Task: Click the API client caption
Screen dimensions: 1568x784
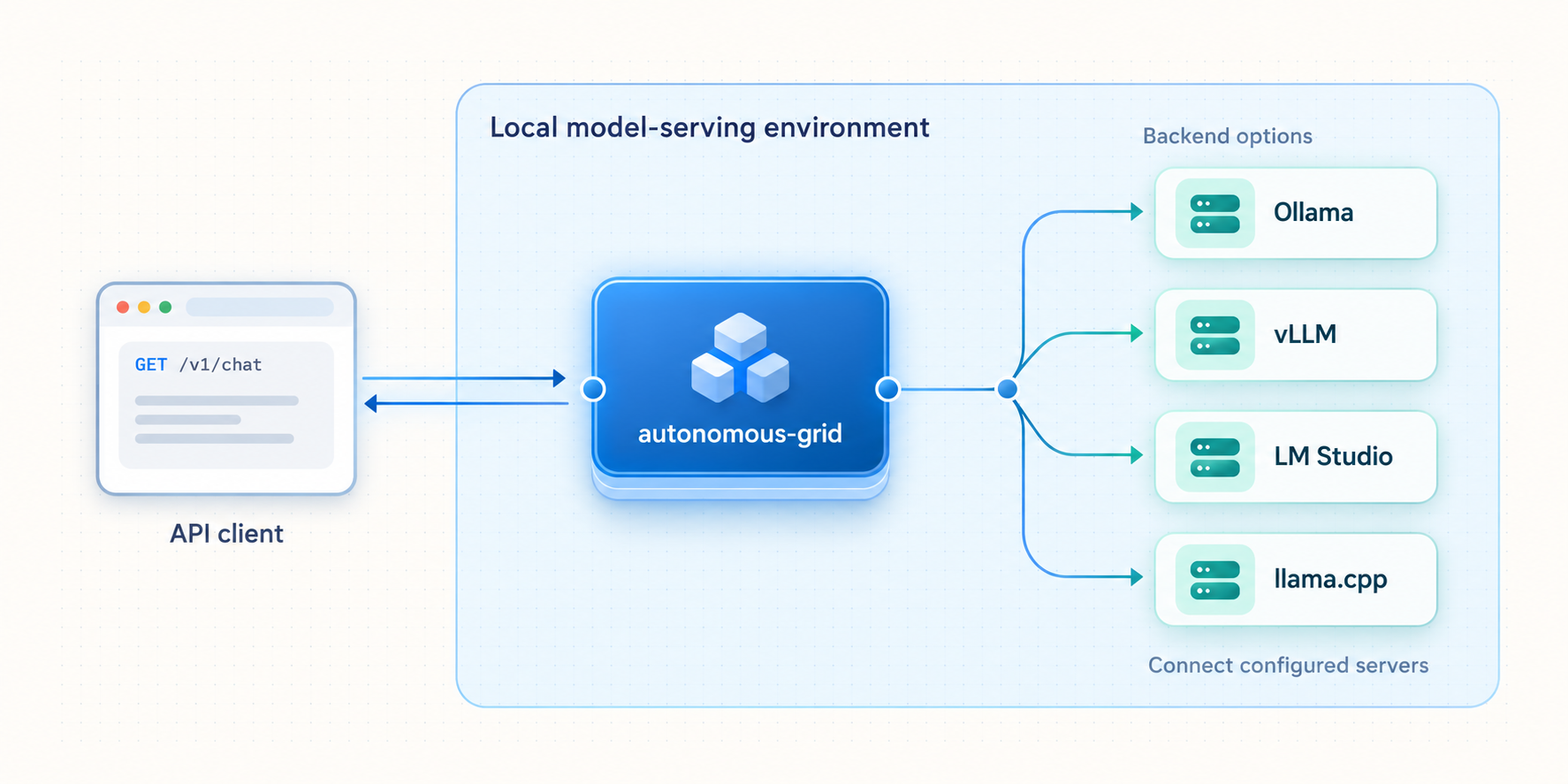Action: tap(226, 534)
